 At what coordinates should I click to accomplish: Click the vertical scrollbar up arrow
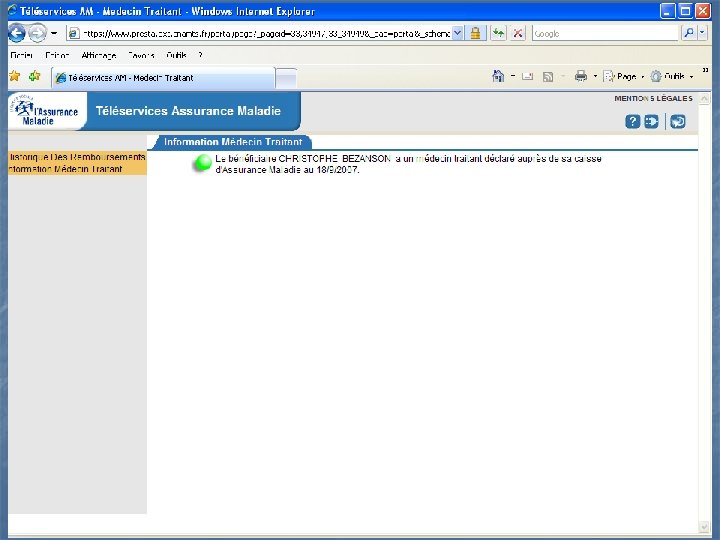point(704,98)
